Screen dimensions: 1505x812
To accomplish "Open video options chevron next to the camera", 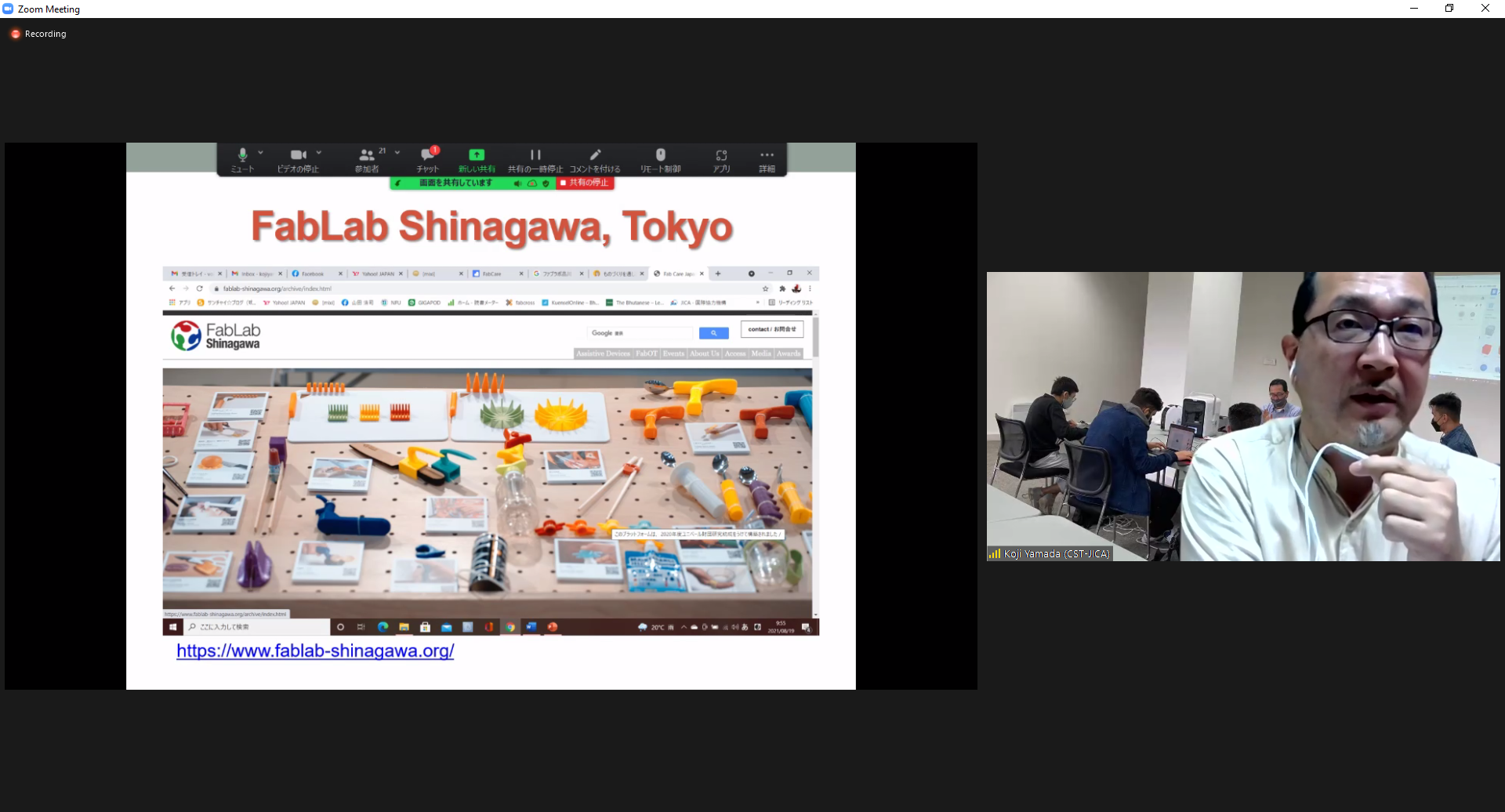I will click(319, 153).
